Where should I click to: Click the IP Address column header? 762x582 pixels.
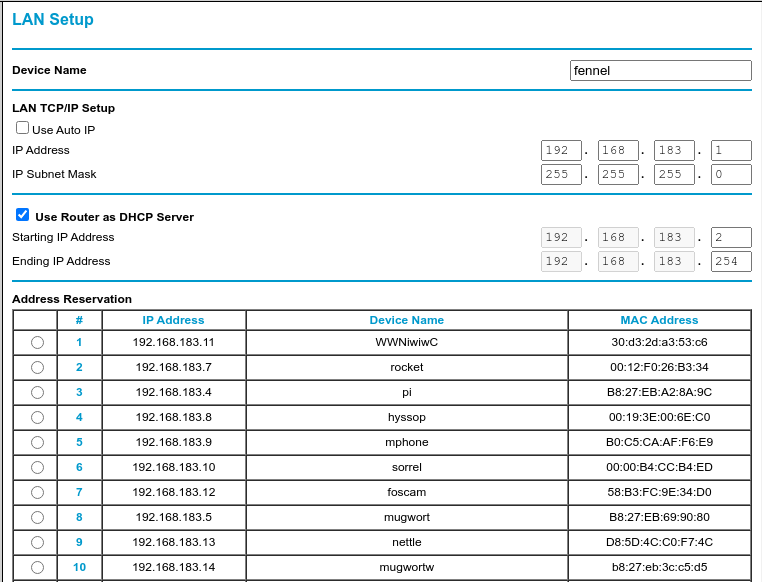[173, 320]
